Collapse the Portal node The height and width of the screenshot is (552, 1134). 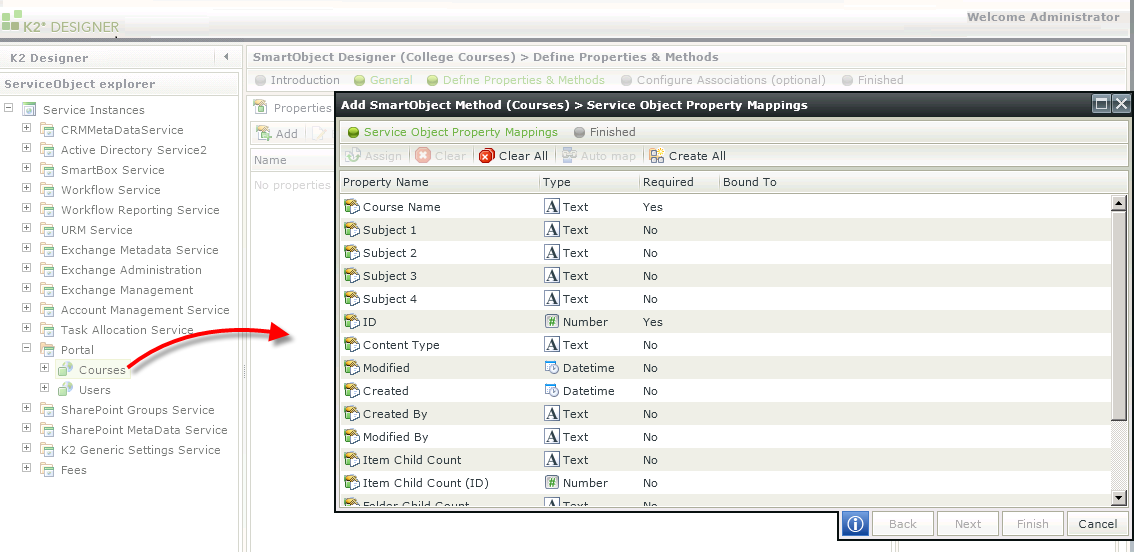[x=27, y=348]
